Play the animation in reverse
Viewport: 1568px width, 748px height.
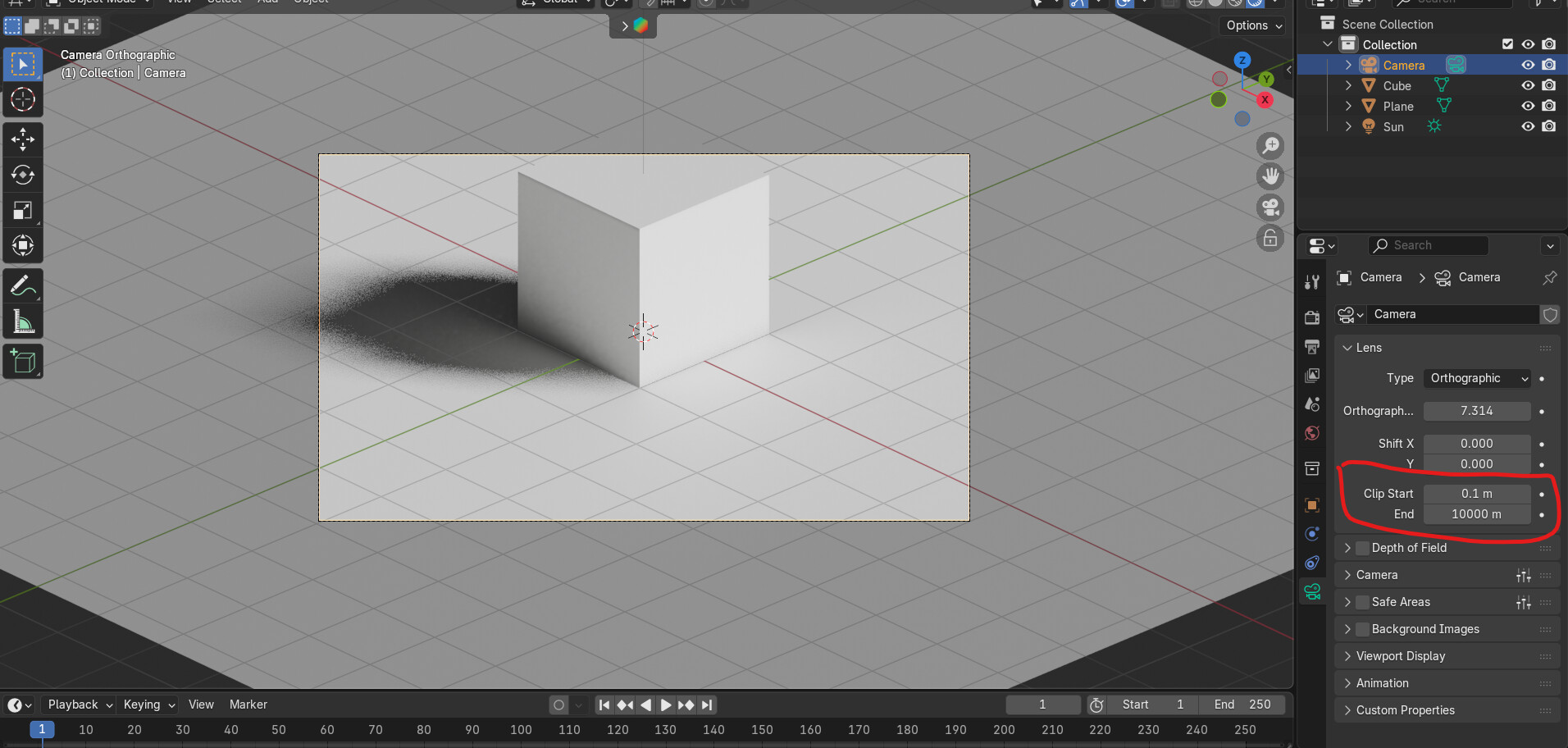click(645, 705)
